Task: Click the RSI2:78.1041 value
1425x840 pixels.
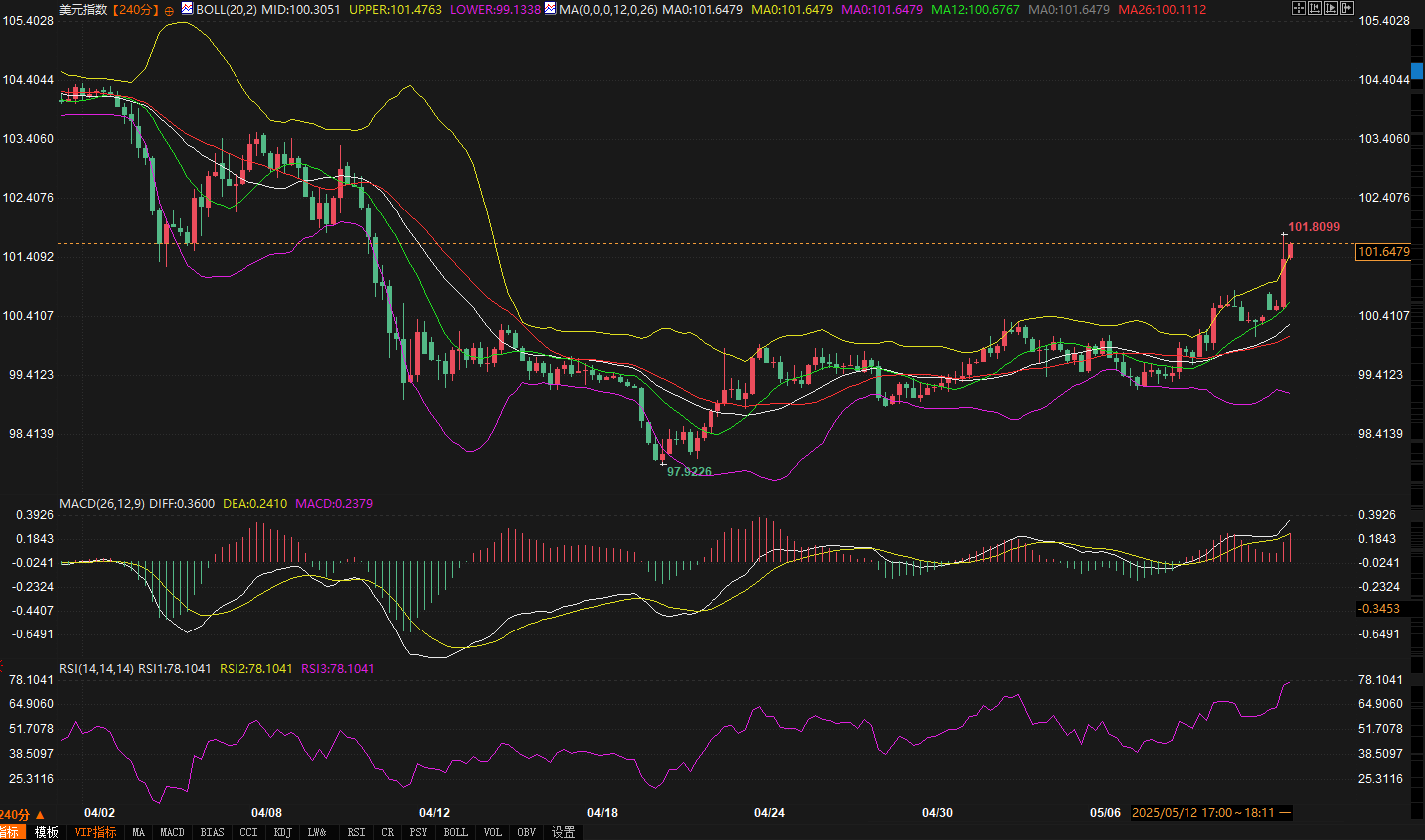Action: point(256,668)
